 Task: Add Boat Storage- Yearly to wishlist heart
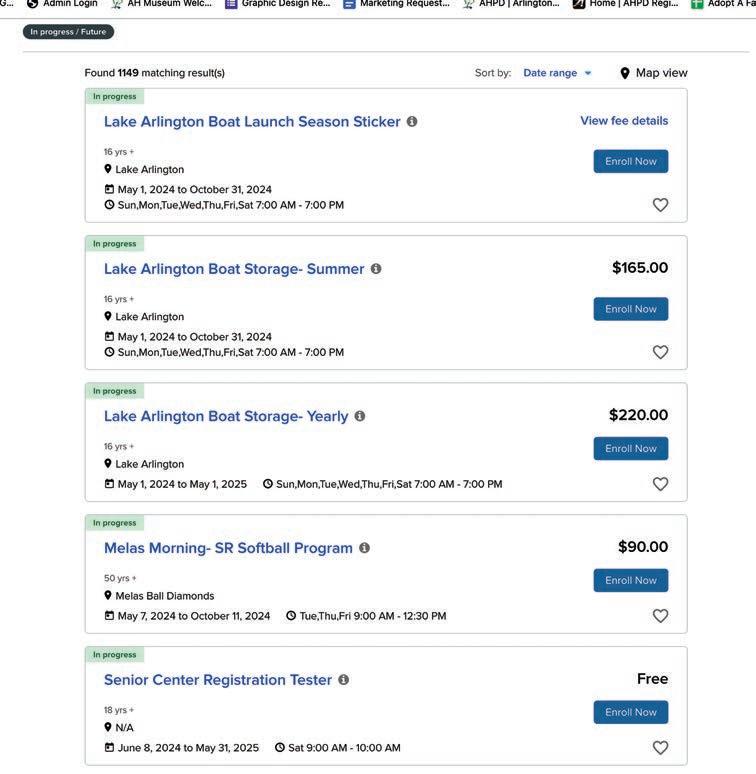660,484
